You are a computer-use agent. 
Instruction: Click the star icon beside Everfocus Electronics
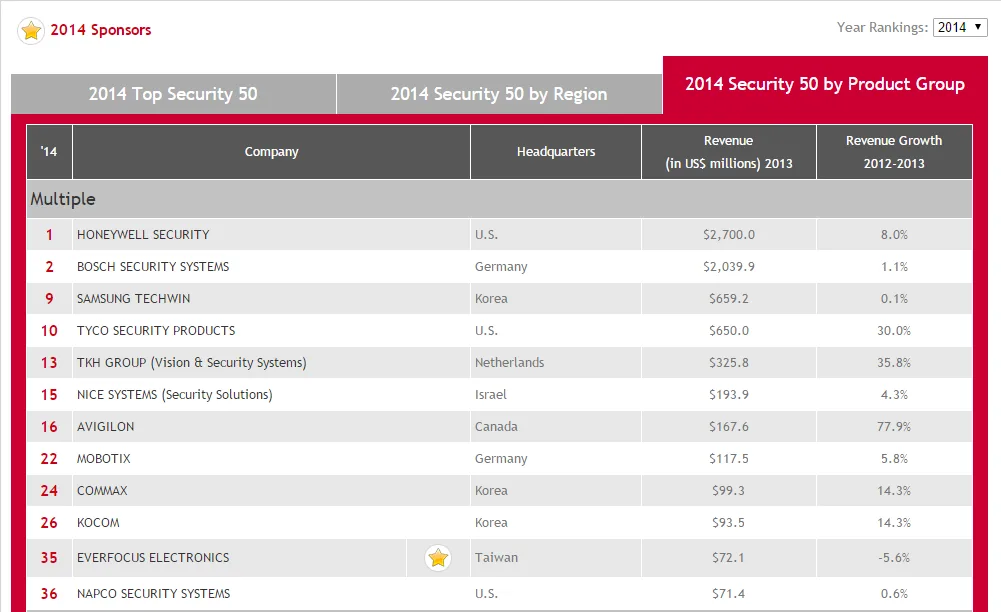point(438,558)
